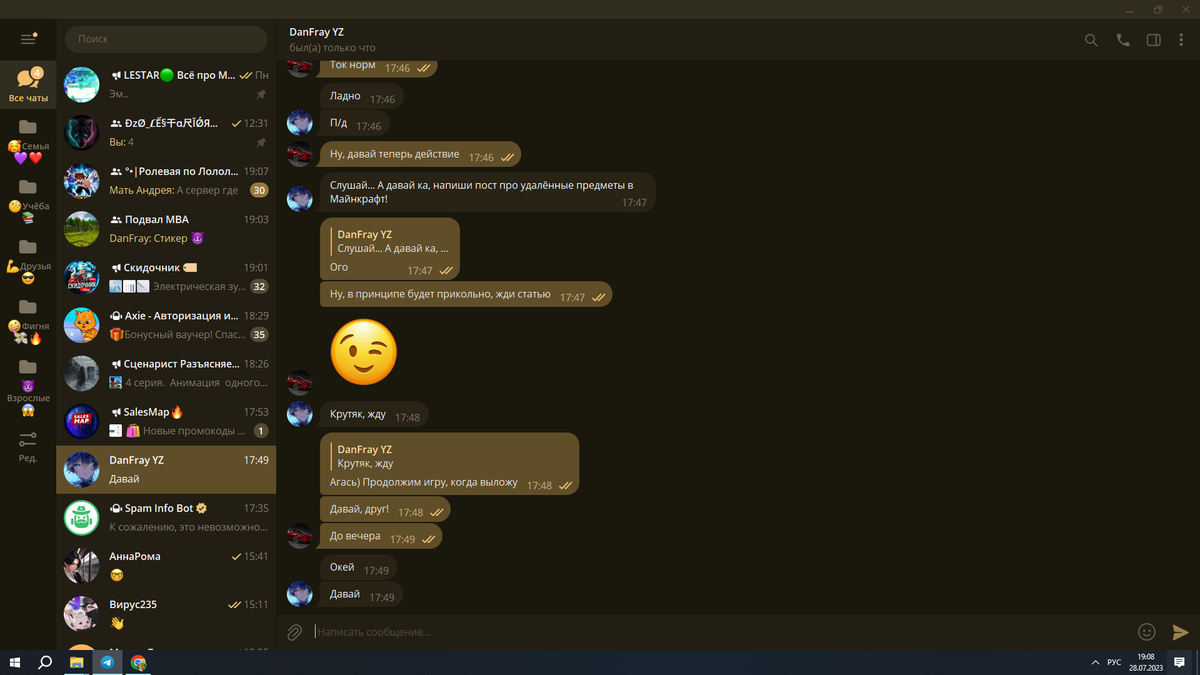
Task: Show hidden system tray icons chevron
Action: pyautogui.click(x=1095, y=662)
